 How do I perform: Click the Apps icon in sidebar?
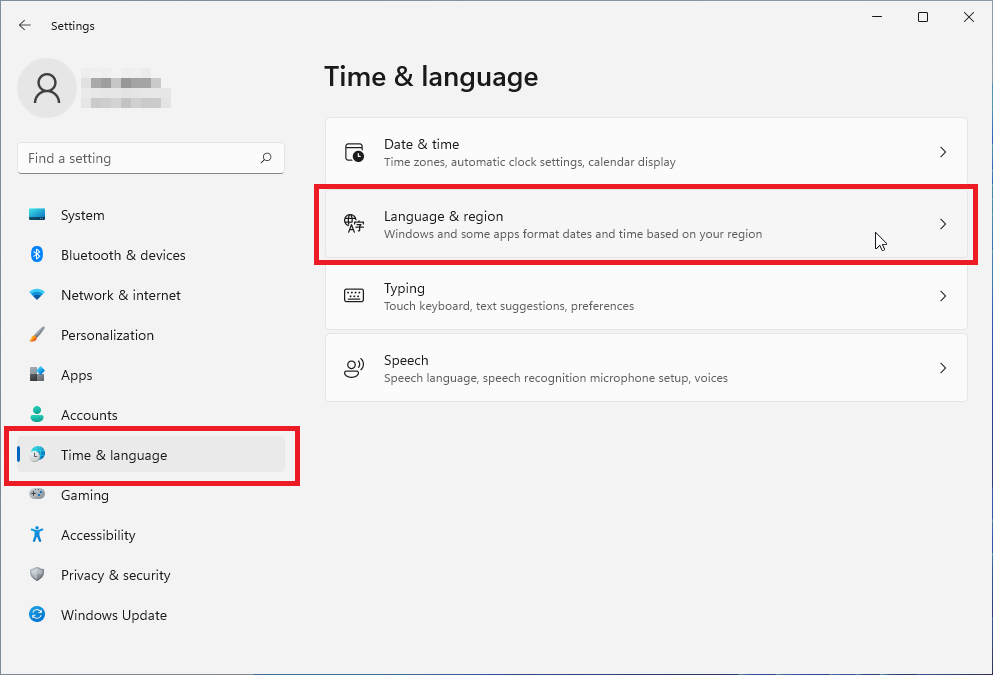[37, 374]
